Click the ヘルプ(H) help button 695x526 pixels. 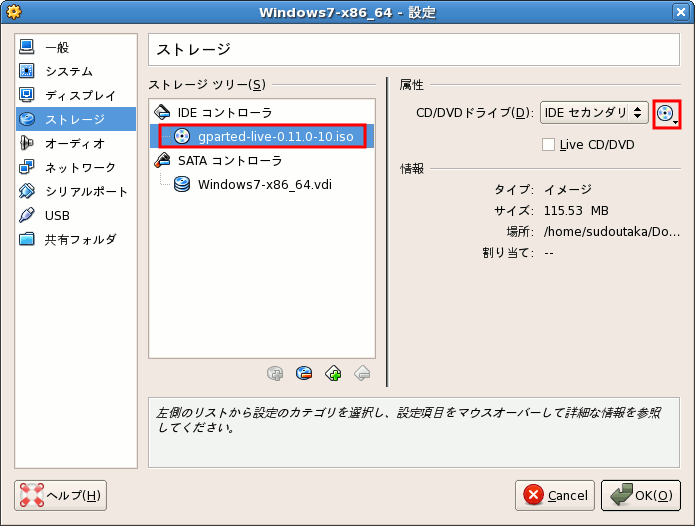(x=61, y=495)
